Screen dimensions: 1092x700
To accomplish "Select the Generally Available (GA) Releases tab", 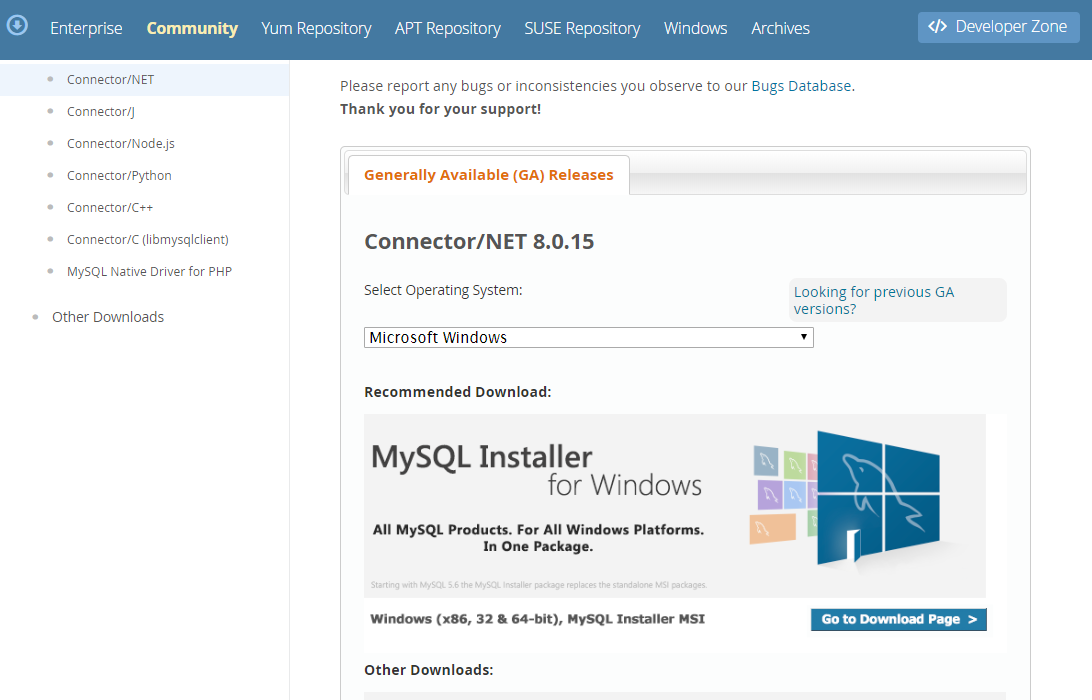I will (x=488, y=175).
